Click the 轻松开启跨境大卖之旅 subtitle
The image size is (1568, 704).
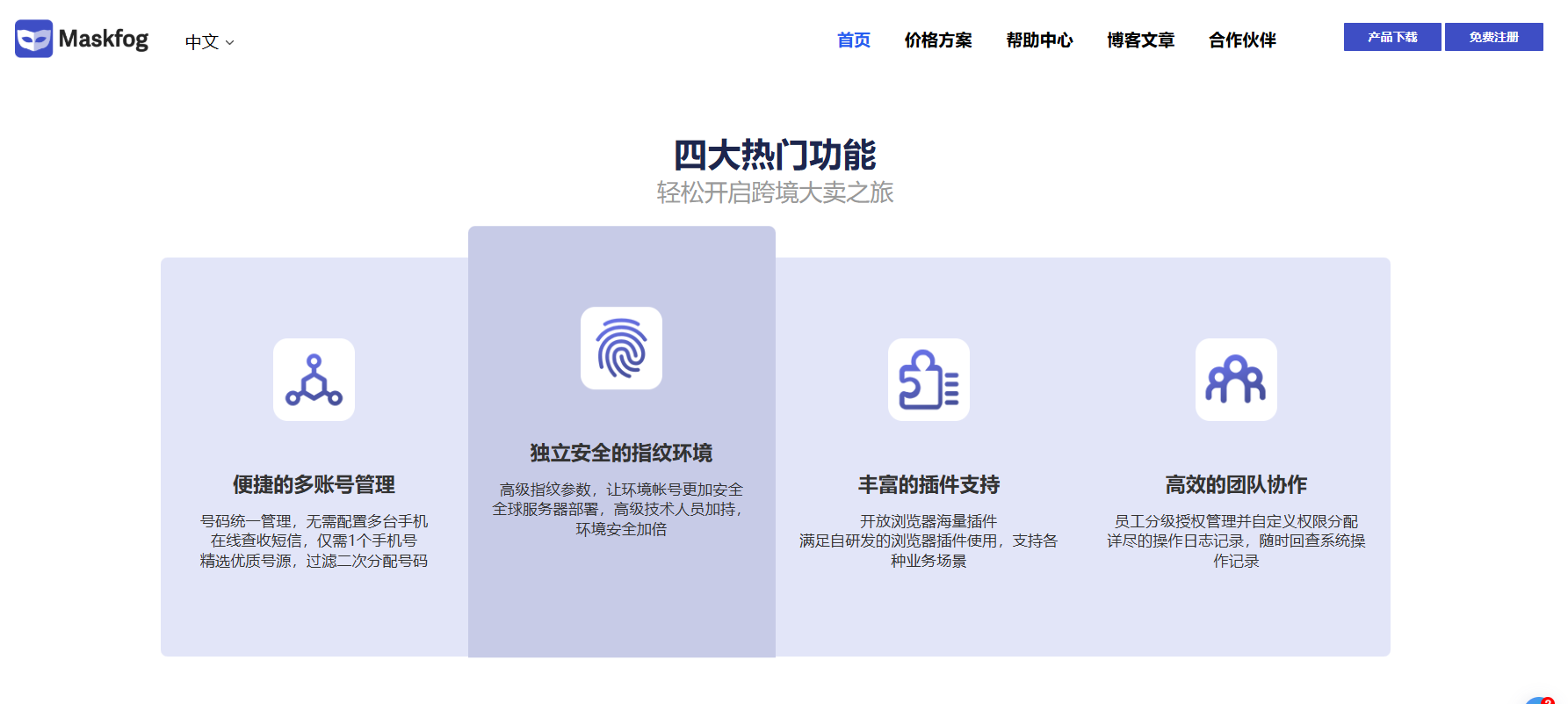775,192
